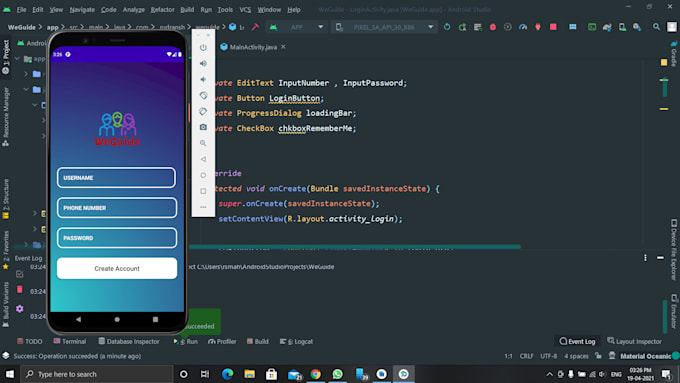
Task: Open the UTF-8 encoding selector
Action: tap(549, 356)
